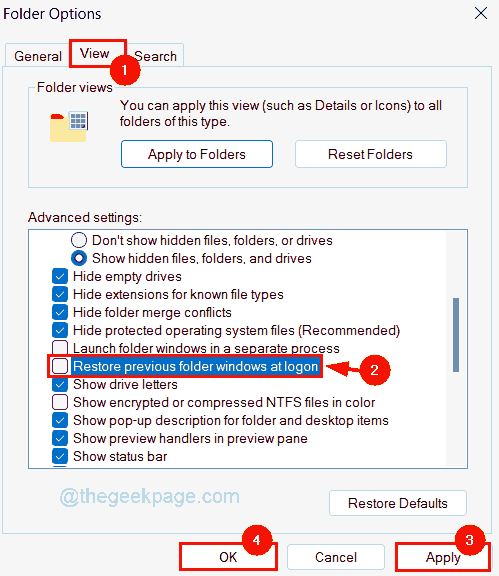Click Restore Defaults button
This screenshot has height=576, width=499.
398,503
